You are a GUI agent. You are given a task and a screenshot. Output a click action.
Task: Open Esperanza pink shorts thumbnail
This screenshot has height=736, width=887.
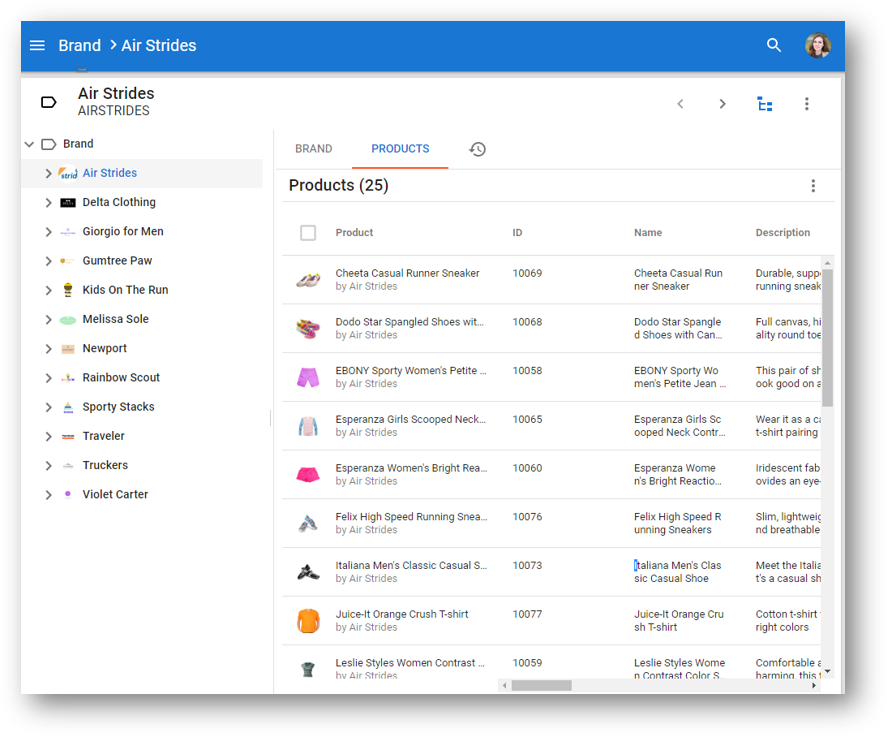[x=308, y=474]
